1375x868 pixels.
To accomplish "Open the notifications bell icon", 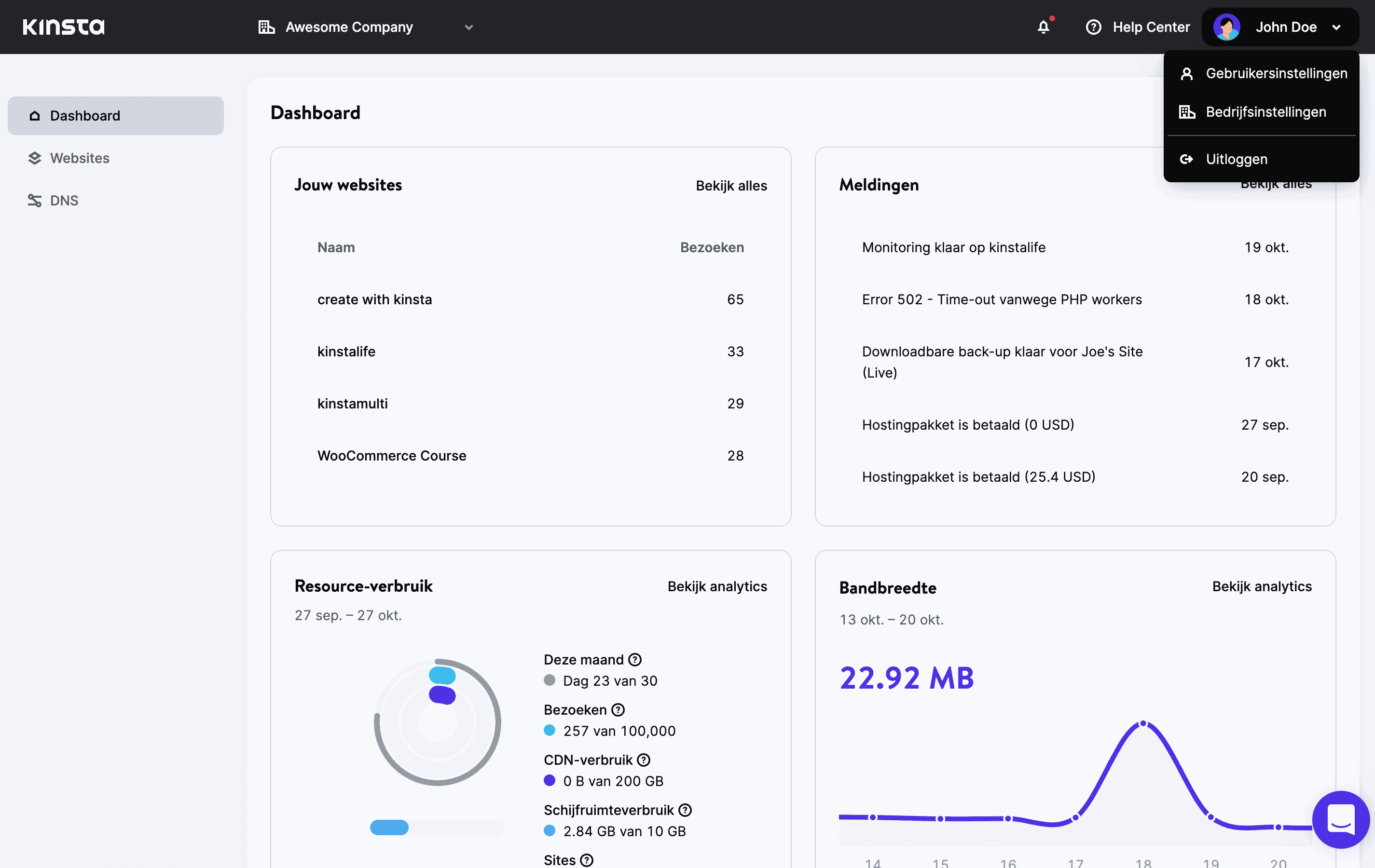I will pyautogui.click(x=1043, y=27).
